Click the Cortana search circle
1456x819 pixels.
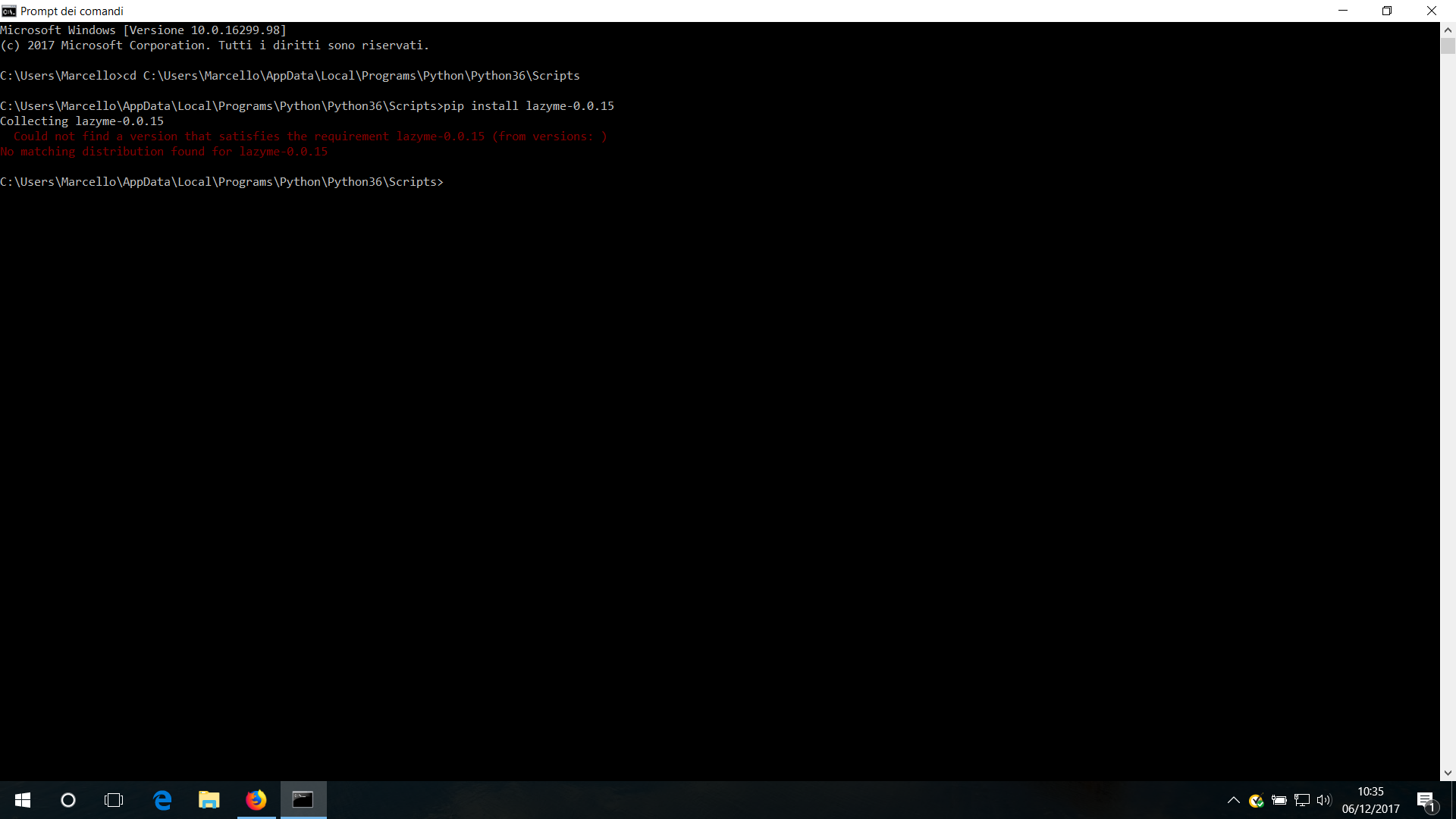click(x=68, y=800)
